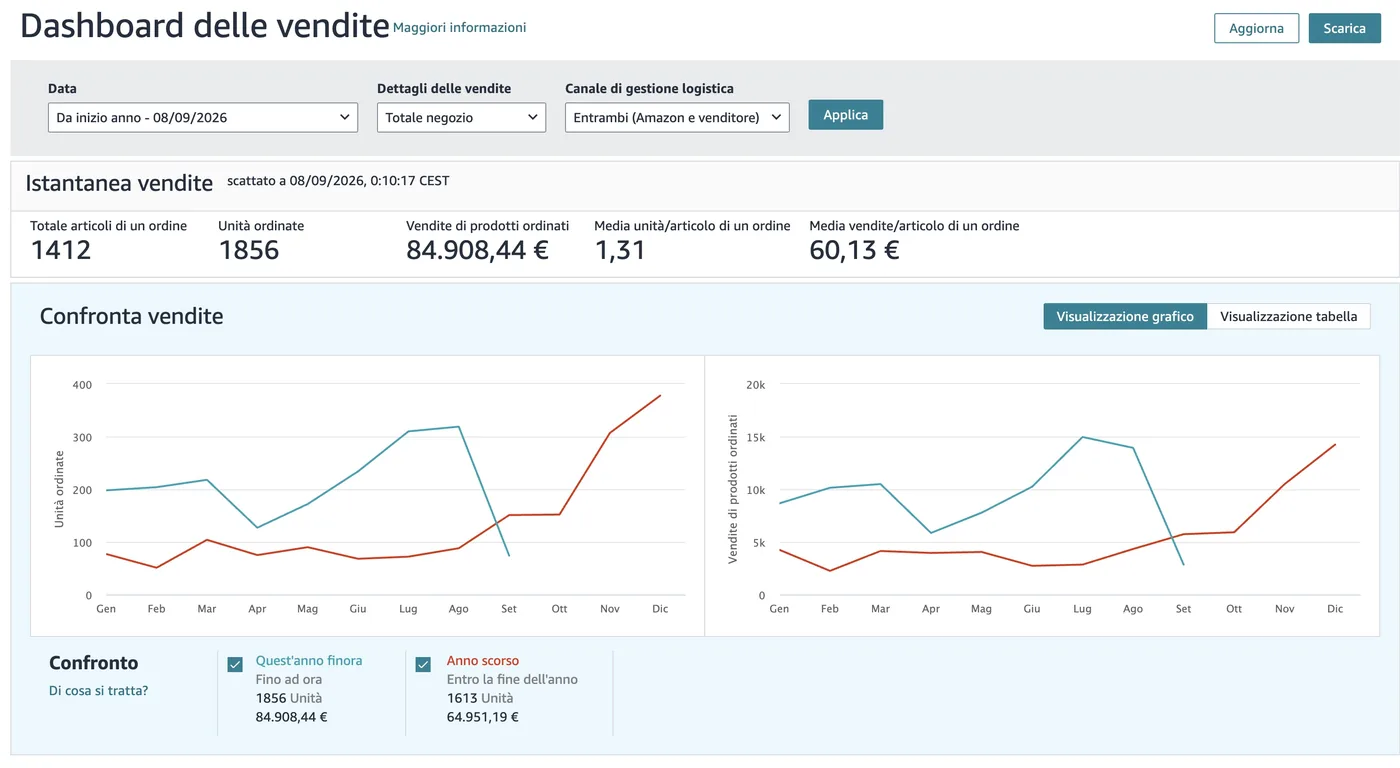Click the Scarica button
1400x768 pixels.
pyautogui.click(x=1344, y=28)
